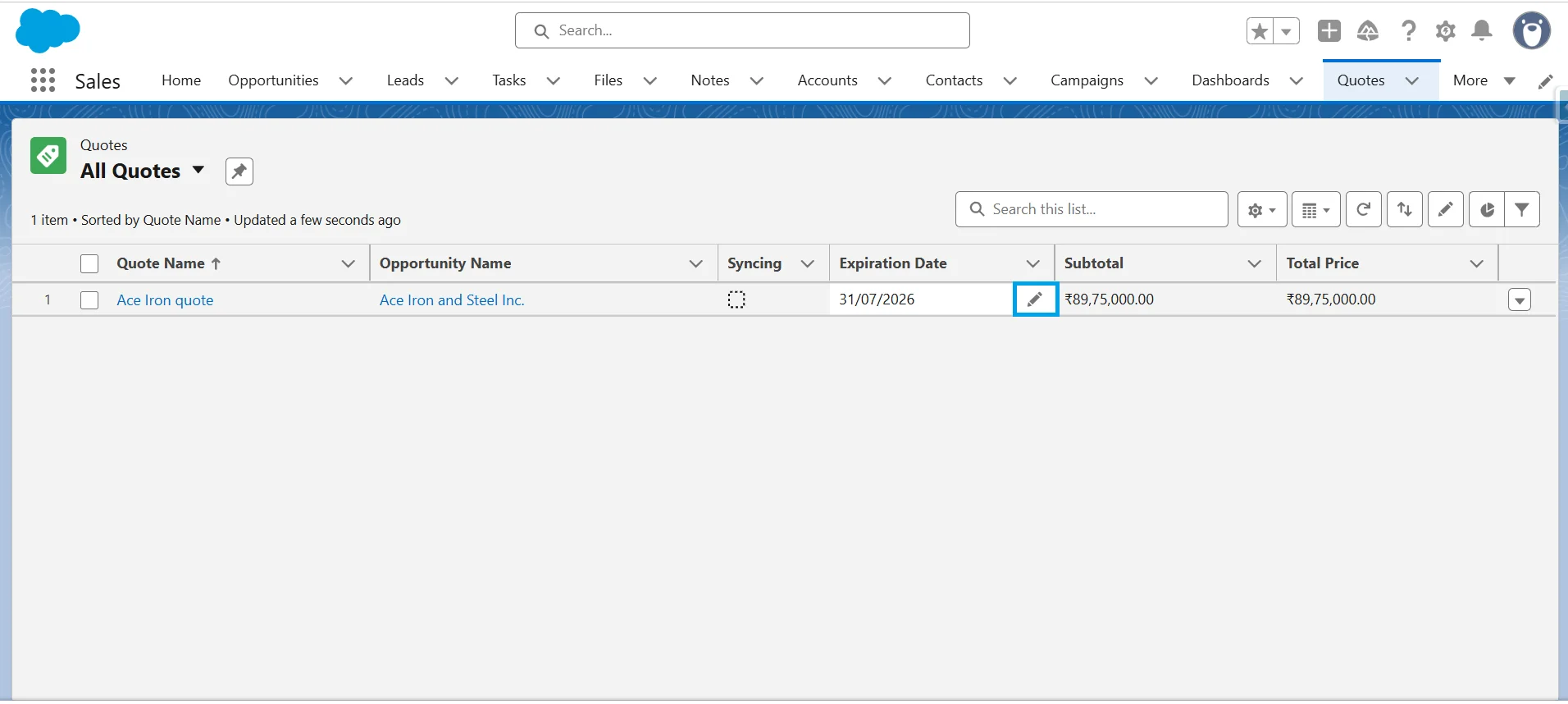Go to the Home tab
The width and height of the screenshot is (1568, 704).
click(x=181, y=80)
